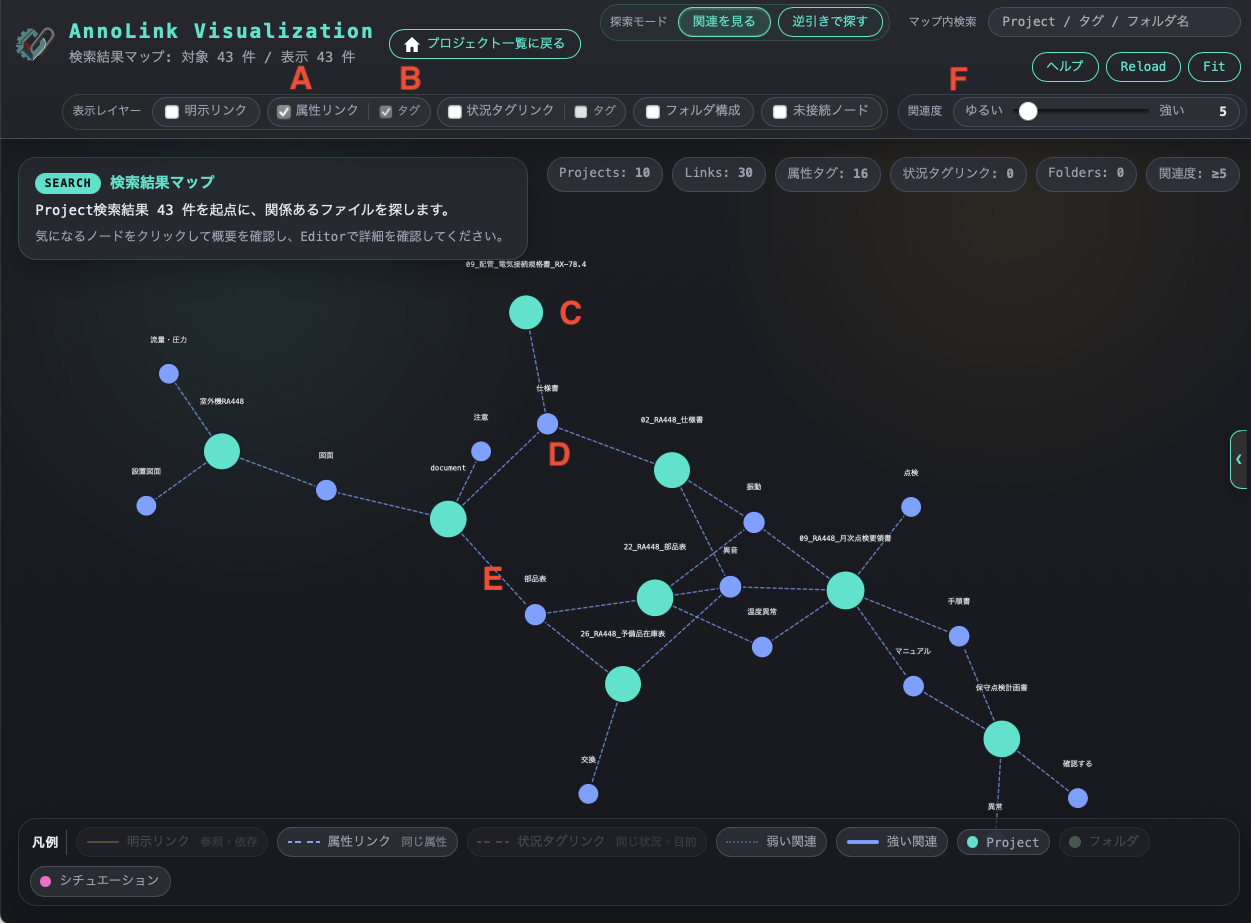Viewport: 1251px width, 923px height.
Task: Click the AnnoLink gear logo icon
Action: tap(36, 44)
